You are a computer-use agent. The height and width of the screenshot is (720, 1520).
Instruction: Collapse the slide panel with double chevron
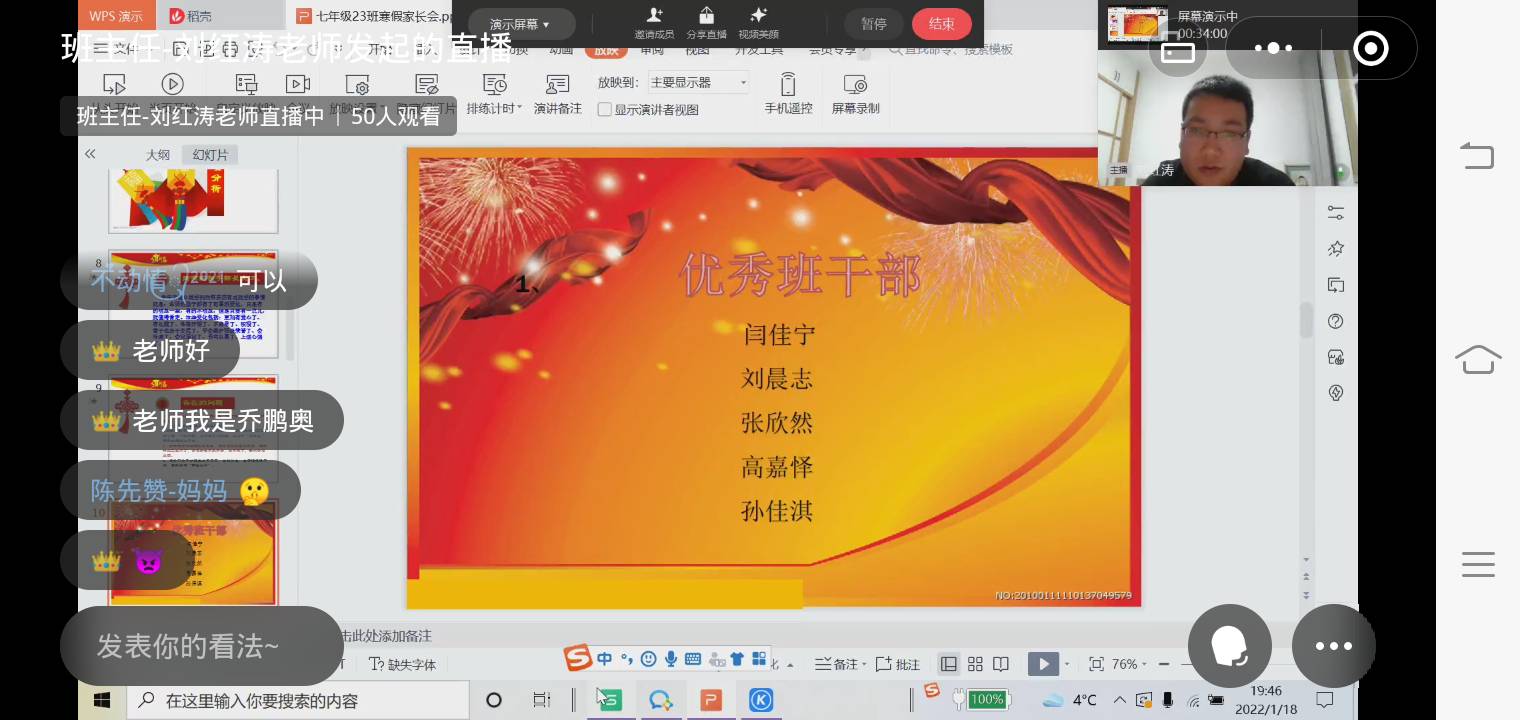[90, 154]
